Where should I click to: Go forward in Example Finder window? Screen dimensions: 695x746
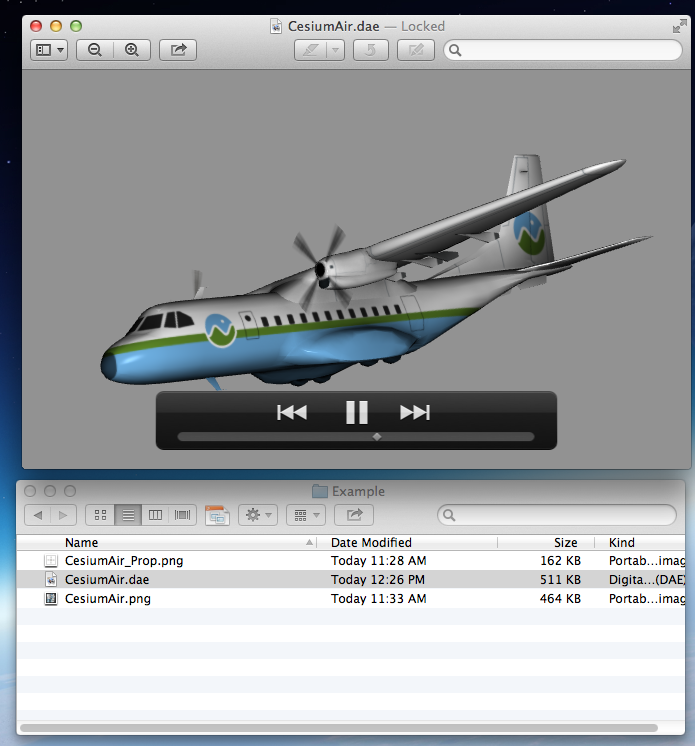[63, 515]
